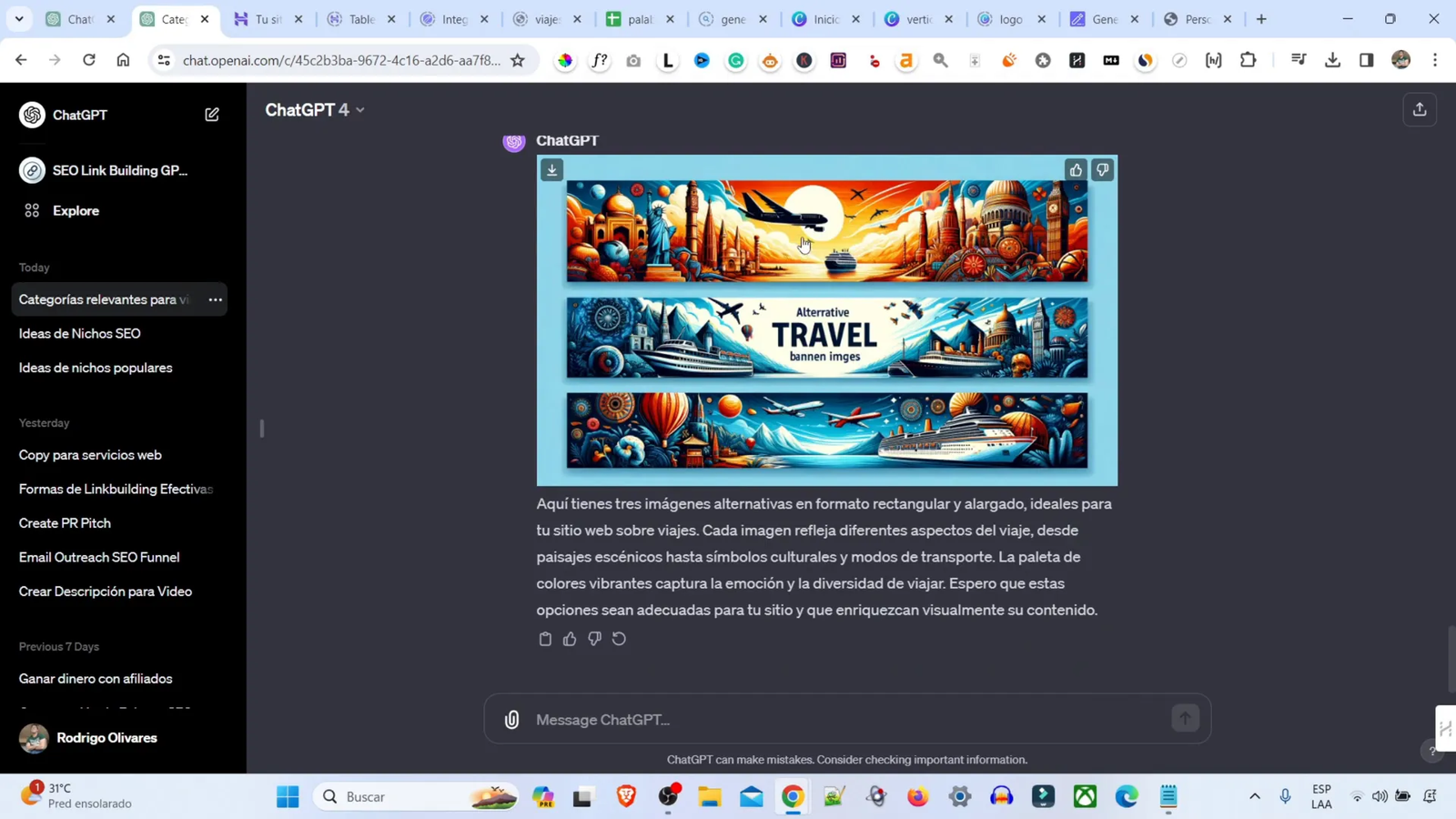Give a thumbs down to the text response
The height and width of the screenshot is (819, 1456).
(x=594, y=639)
